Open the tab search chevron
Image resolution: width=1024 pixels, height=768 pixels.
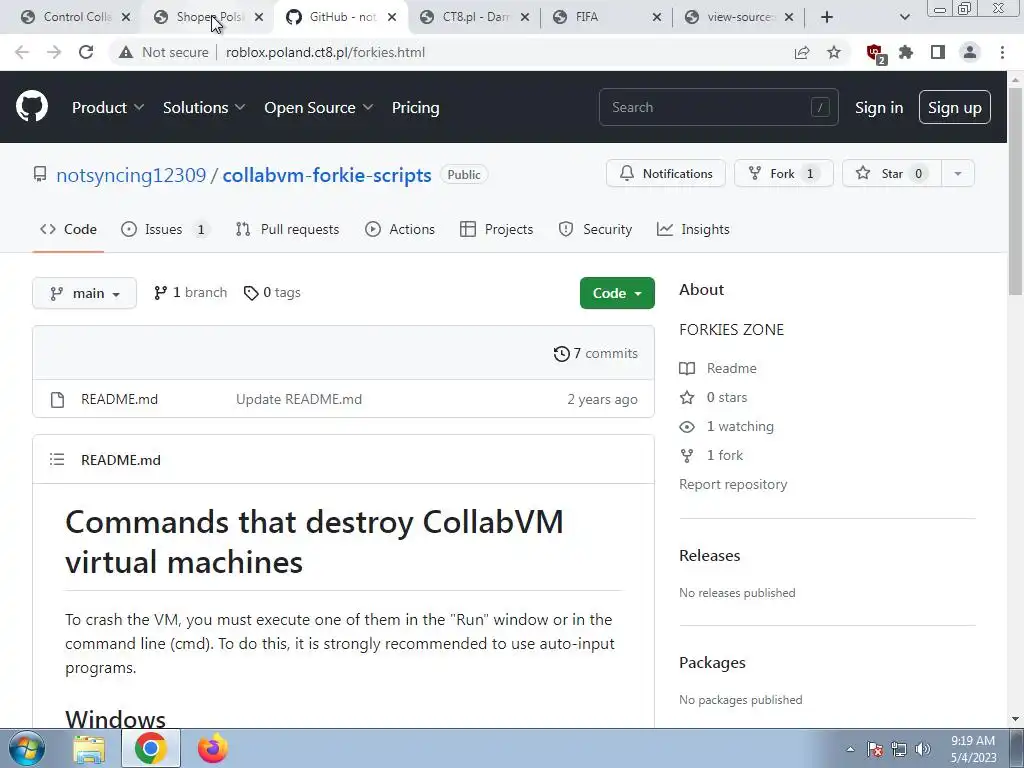click(904, 17)
